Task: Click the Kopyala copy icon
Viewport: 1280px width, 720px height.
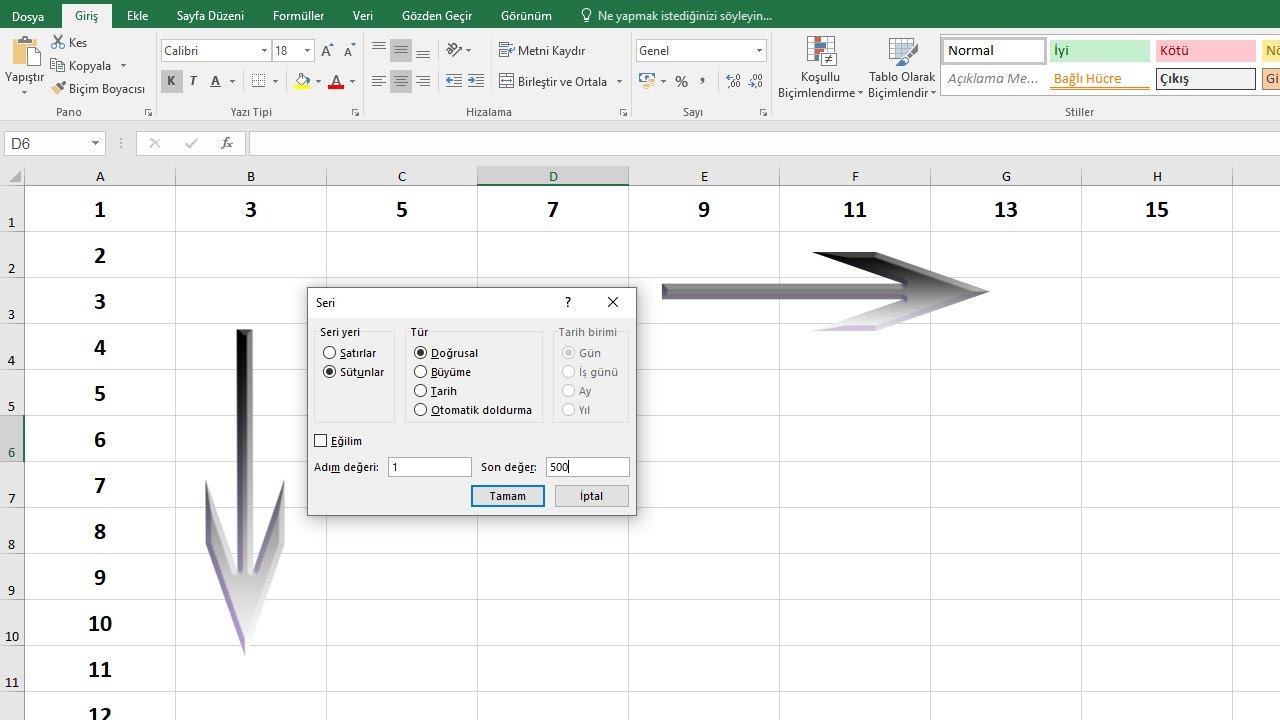Action: 58,66
